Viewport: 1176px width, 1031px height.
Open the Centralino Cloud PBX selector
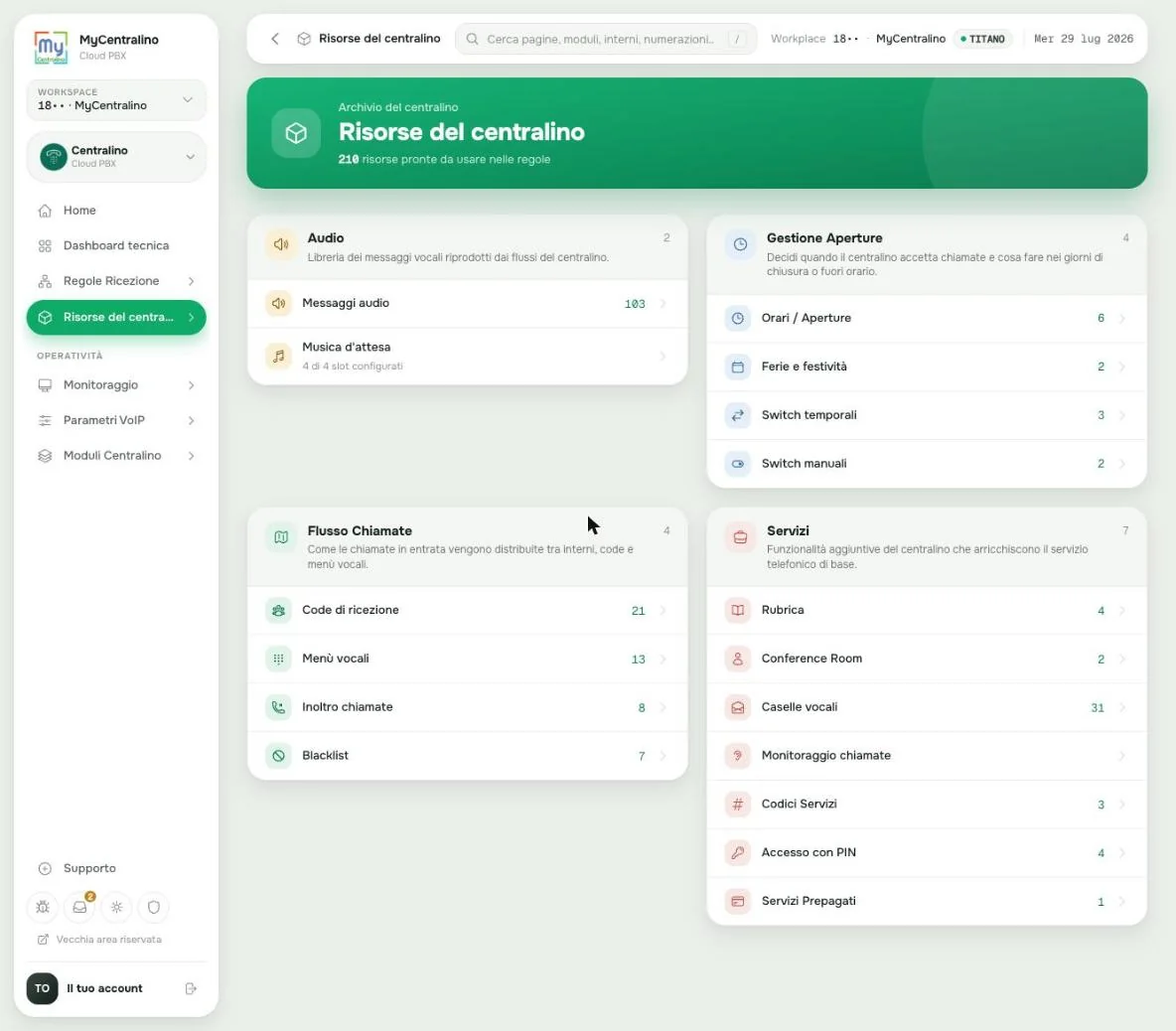[x=116, y=157]
